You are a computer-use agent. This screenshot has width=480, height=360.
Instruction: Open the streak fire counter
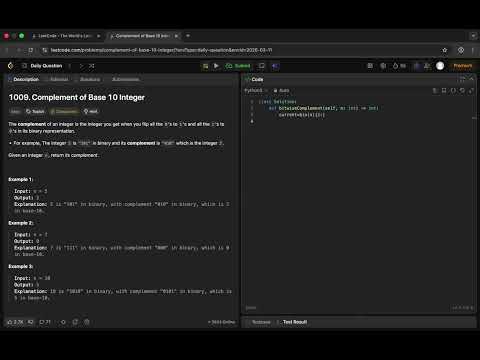[399, 66]
